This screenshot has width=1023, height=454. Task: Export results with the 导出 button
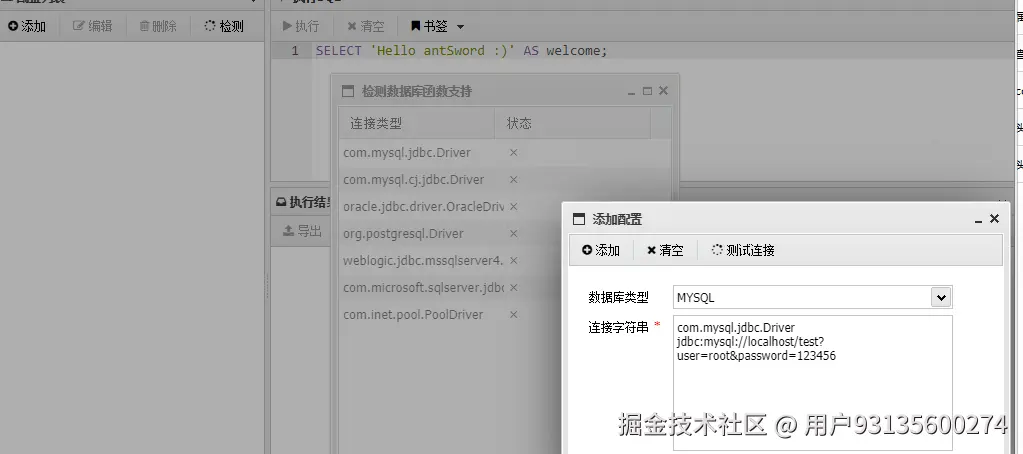(x=302, y=230)
